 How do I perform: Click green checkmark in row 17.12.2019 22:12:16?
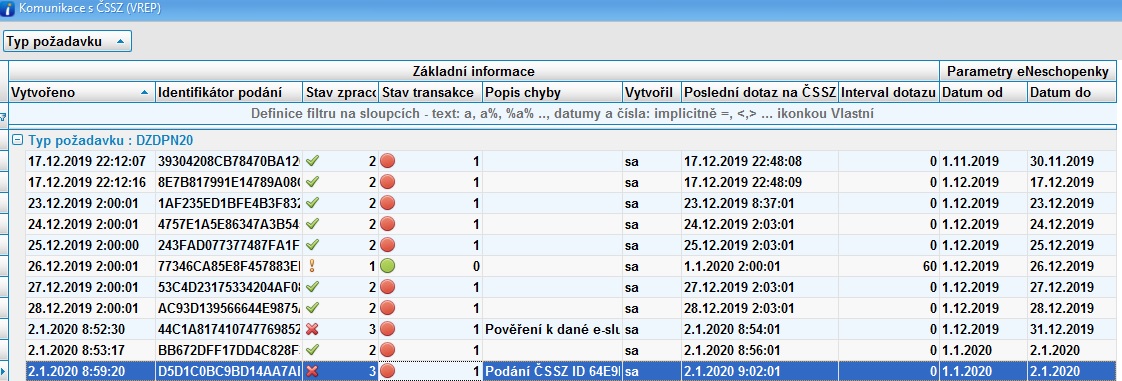313,182
